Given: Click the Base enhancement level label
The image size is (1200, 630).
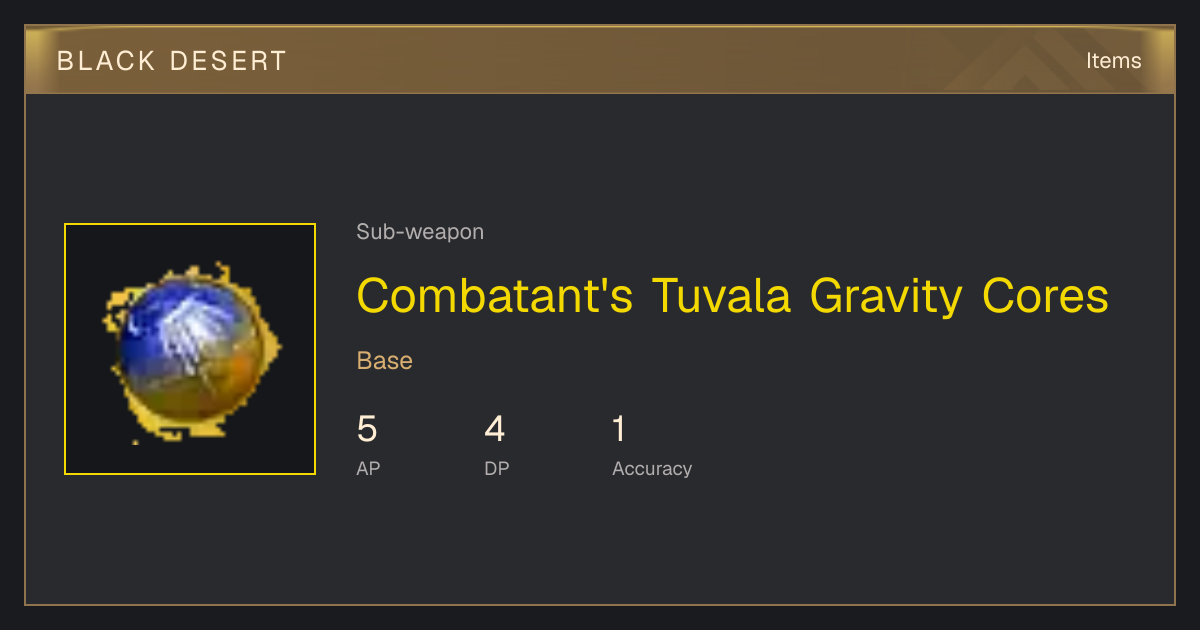Looking at the screenshot, I should (385, 361).
